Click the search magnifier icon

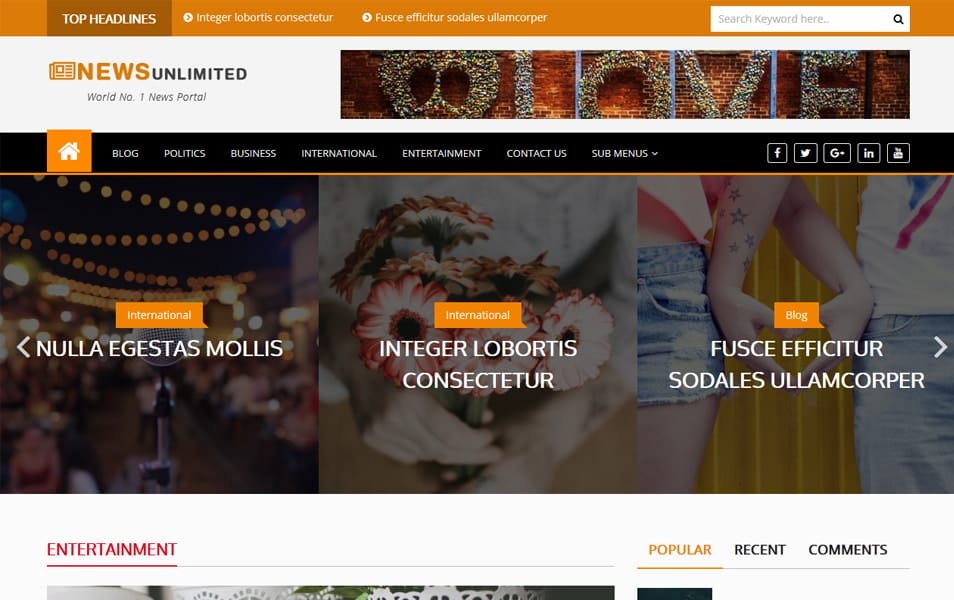pos(898,19)
